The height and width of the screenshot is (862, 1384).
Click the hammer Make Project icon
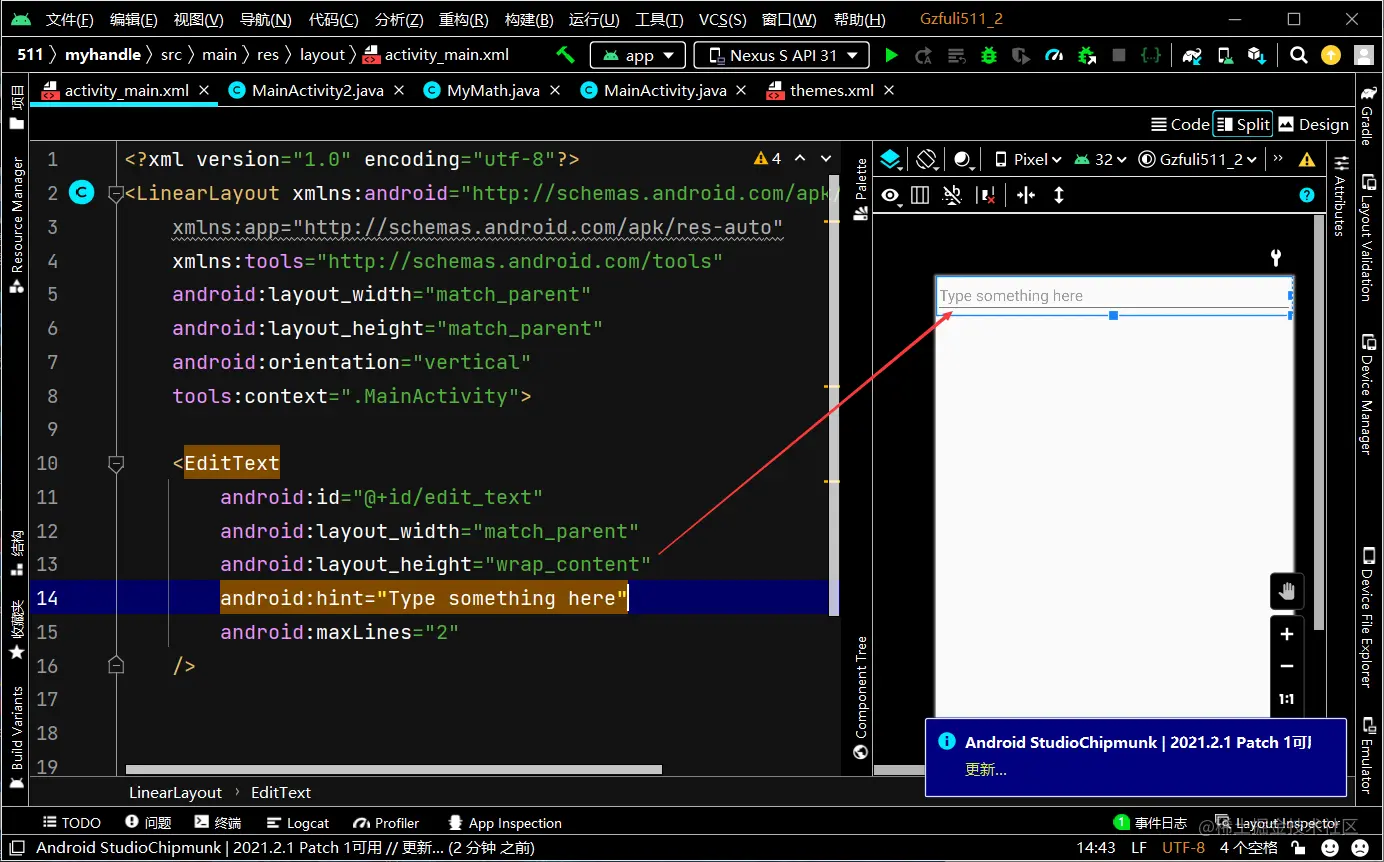click(x=565, y=55)
